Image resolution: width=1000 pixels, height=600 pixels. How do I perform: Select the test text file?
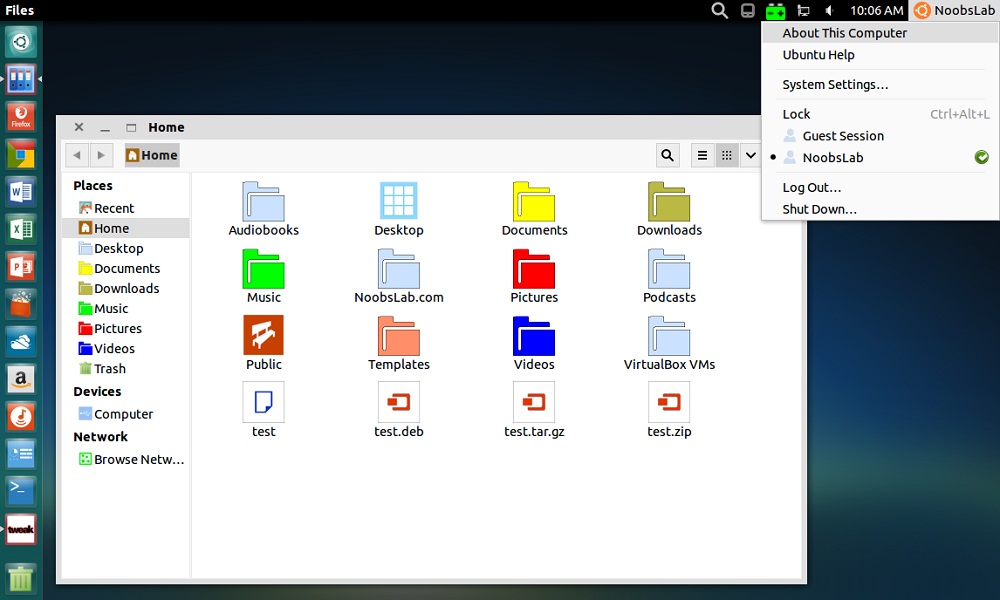tap(263, 402)
